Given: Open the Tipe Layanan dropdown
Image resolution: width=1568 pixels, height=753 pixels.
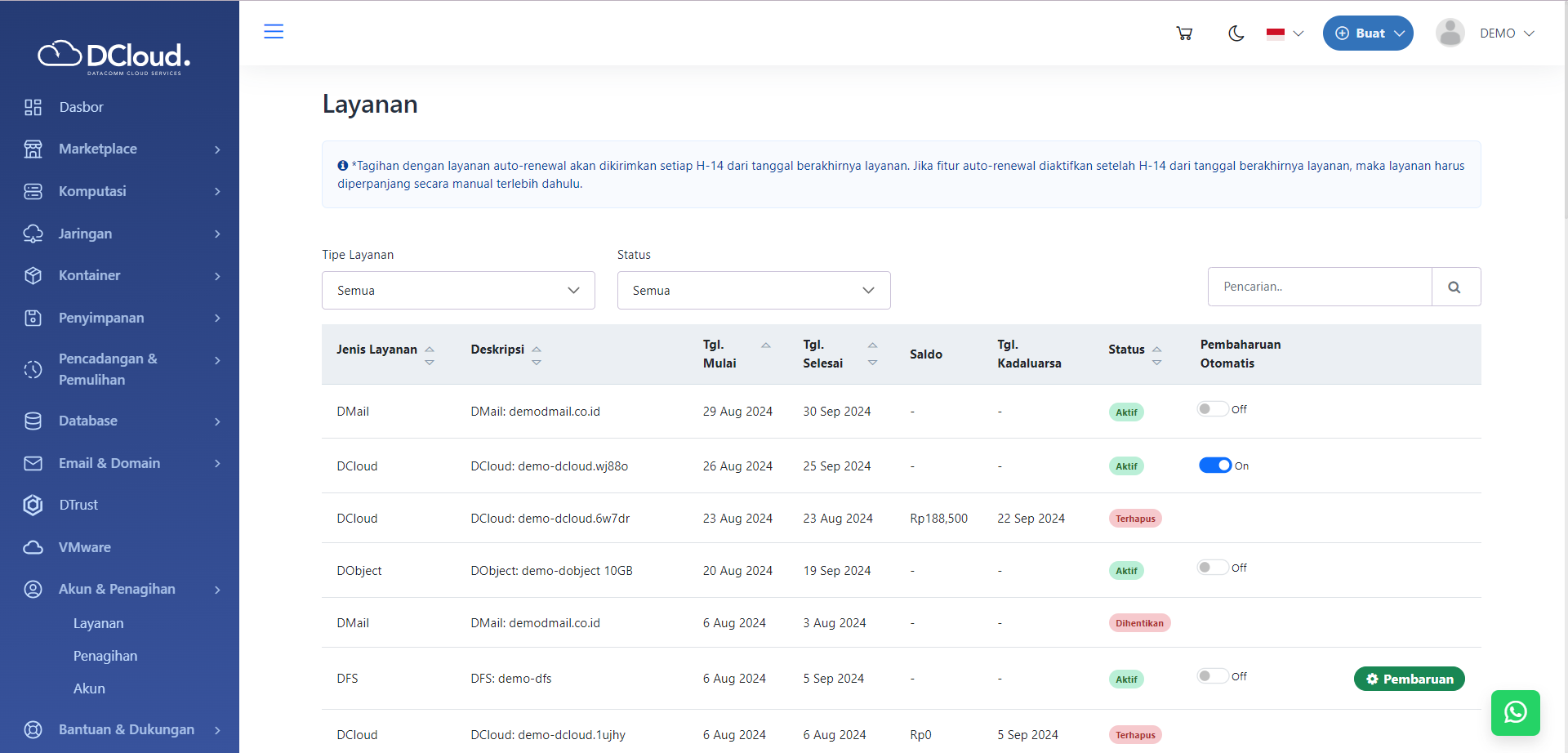Looking at the screenshot, I should click(458, 291).
